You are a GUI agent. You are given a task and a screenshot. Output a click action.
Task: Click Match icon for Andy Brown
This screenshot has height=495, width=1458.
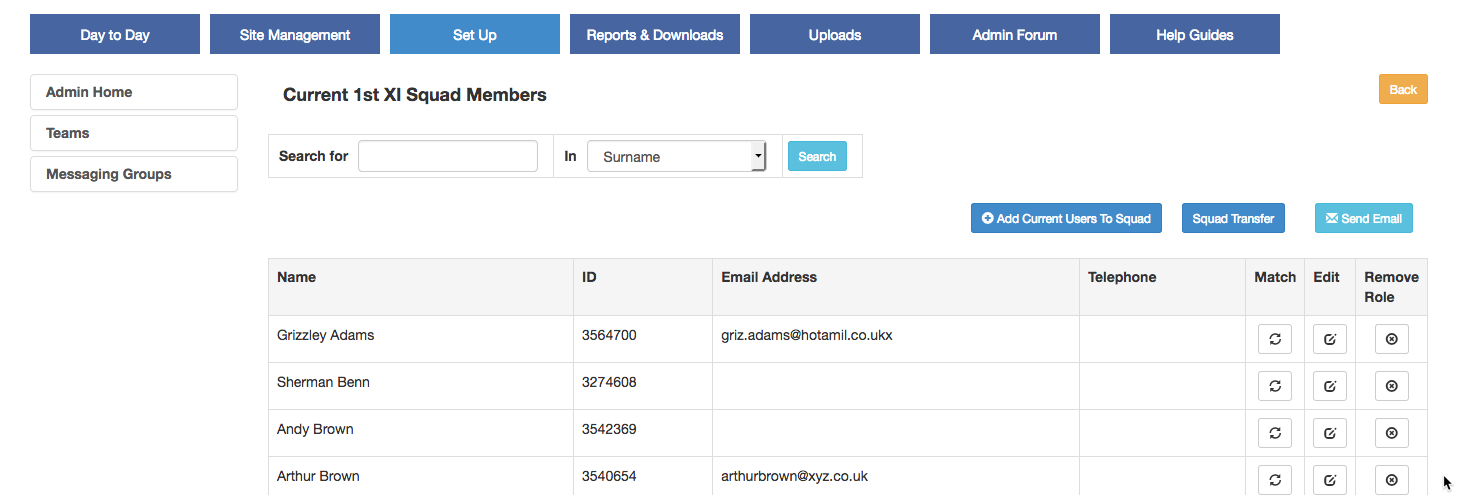(1274, 433)
